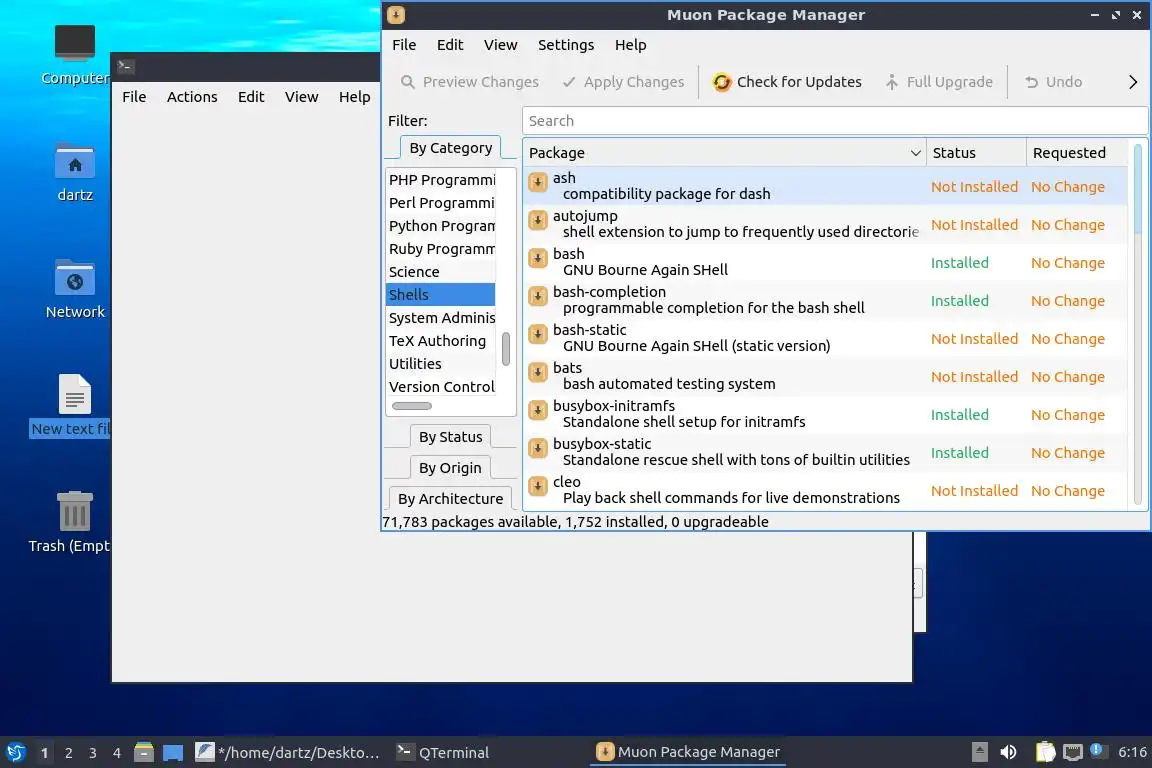
Task: Select the System Administration category
Action: coord(440,317)
